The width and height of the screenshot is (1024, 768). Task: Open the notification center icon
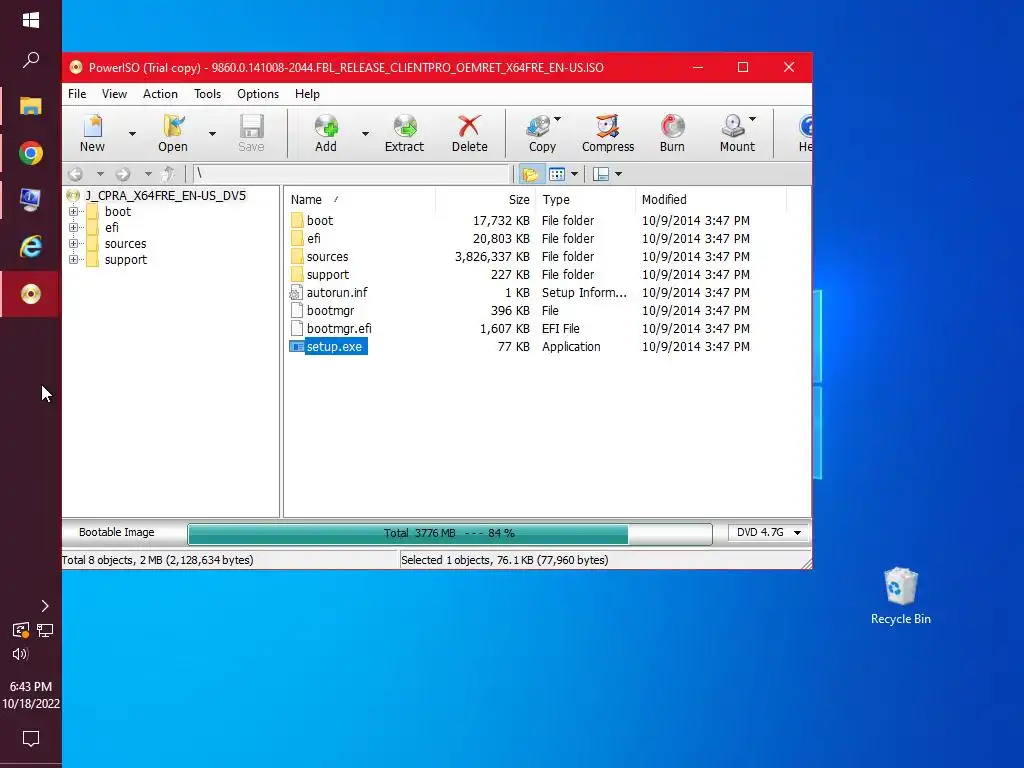[31, 738]
